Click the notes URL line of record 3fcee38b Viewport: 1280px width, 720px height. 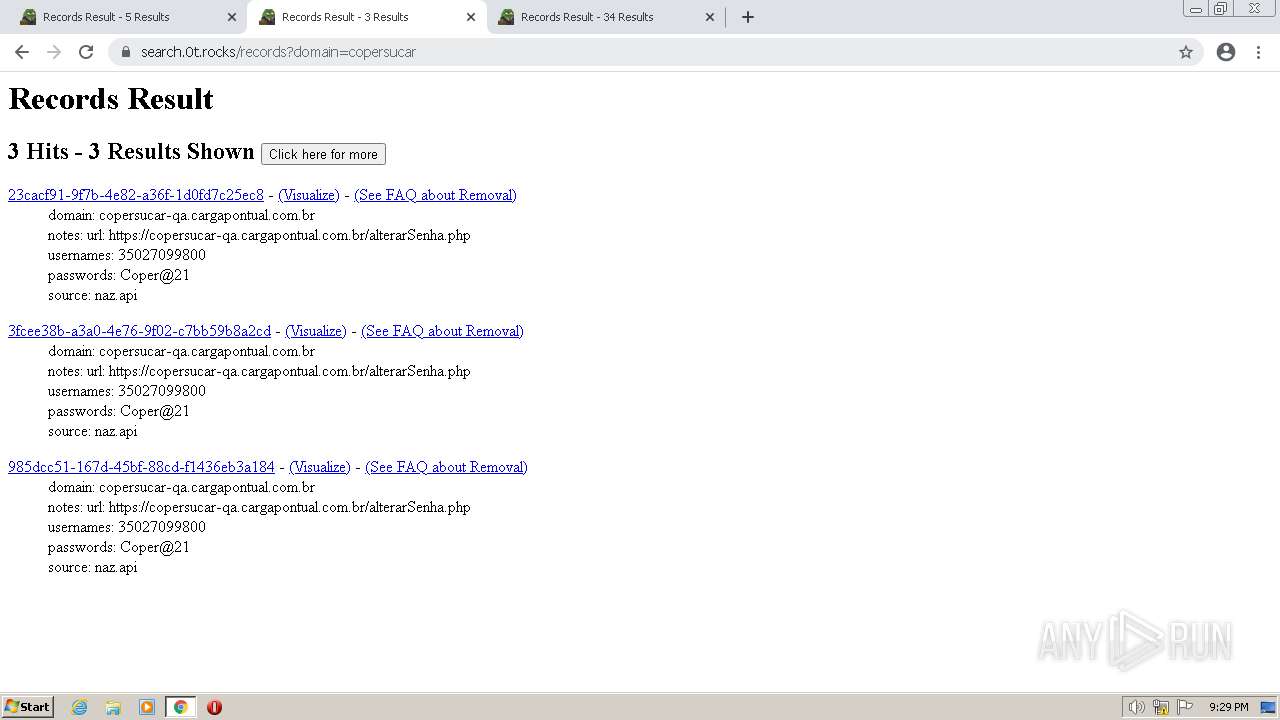click(259, 371)
